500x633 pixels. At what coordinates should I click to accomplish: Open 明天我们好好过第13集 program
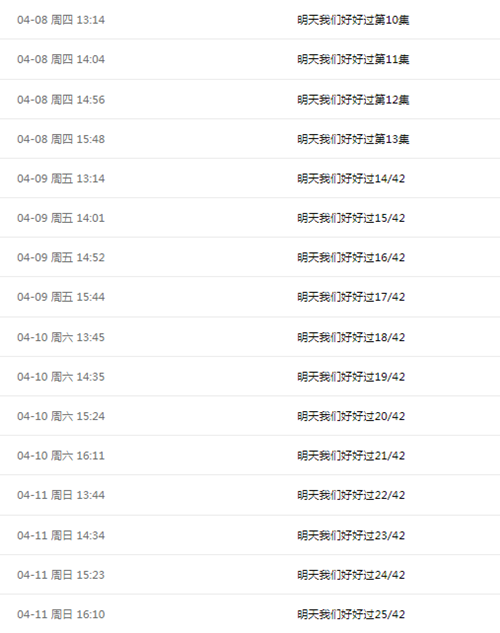[353, 139]
